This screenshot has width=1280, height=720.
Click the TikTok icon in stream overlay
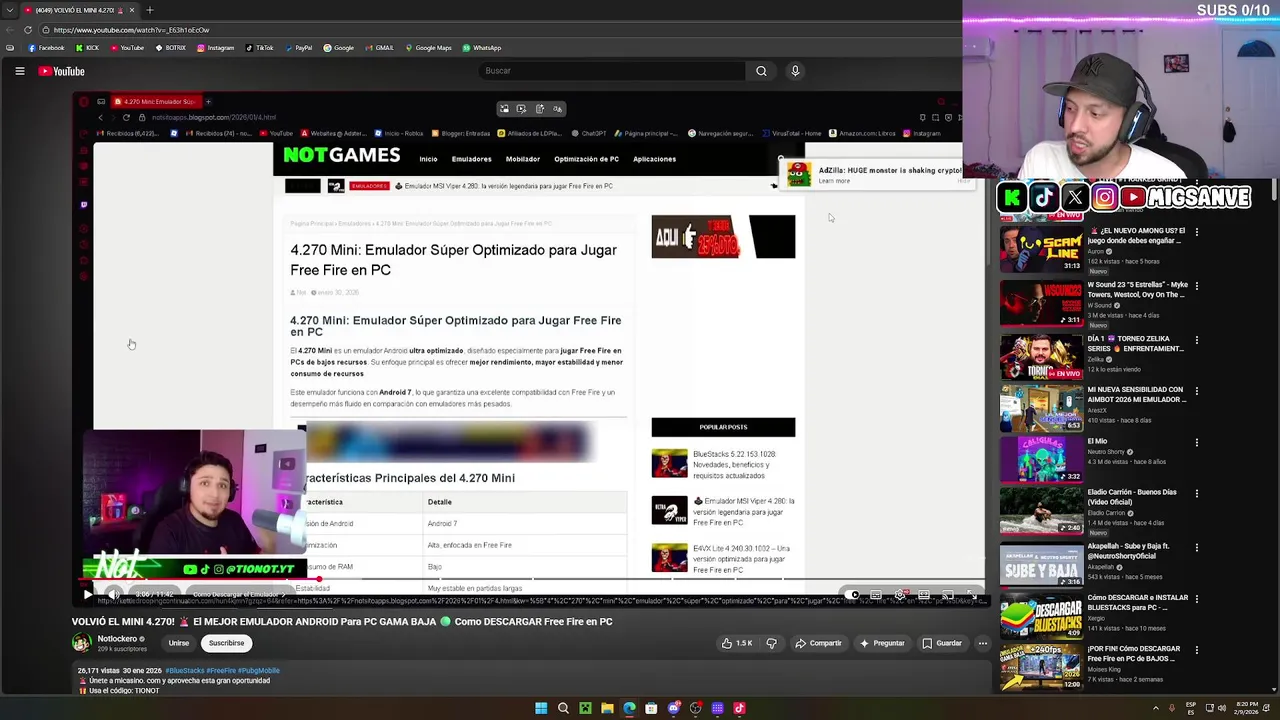point(1044,198)
